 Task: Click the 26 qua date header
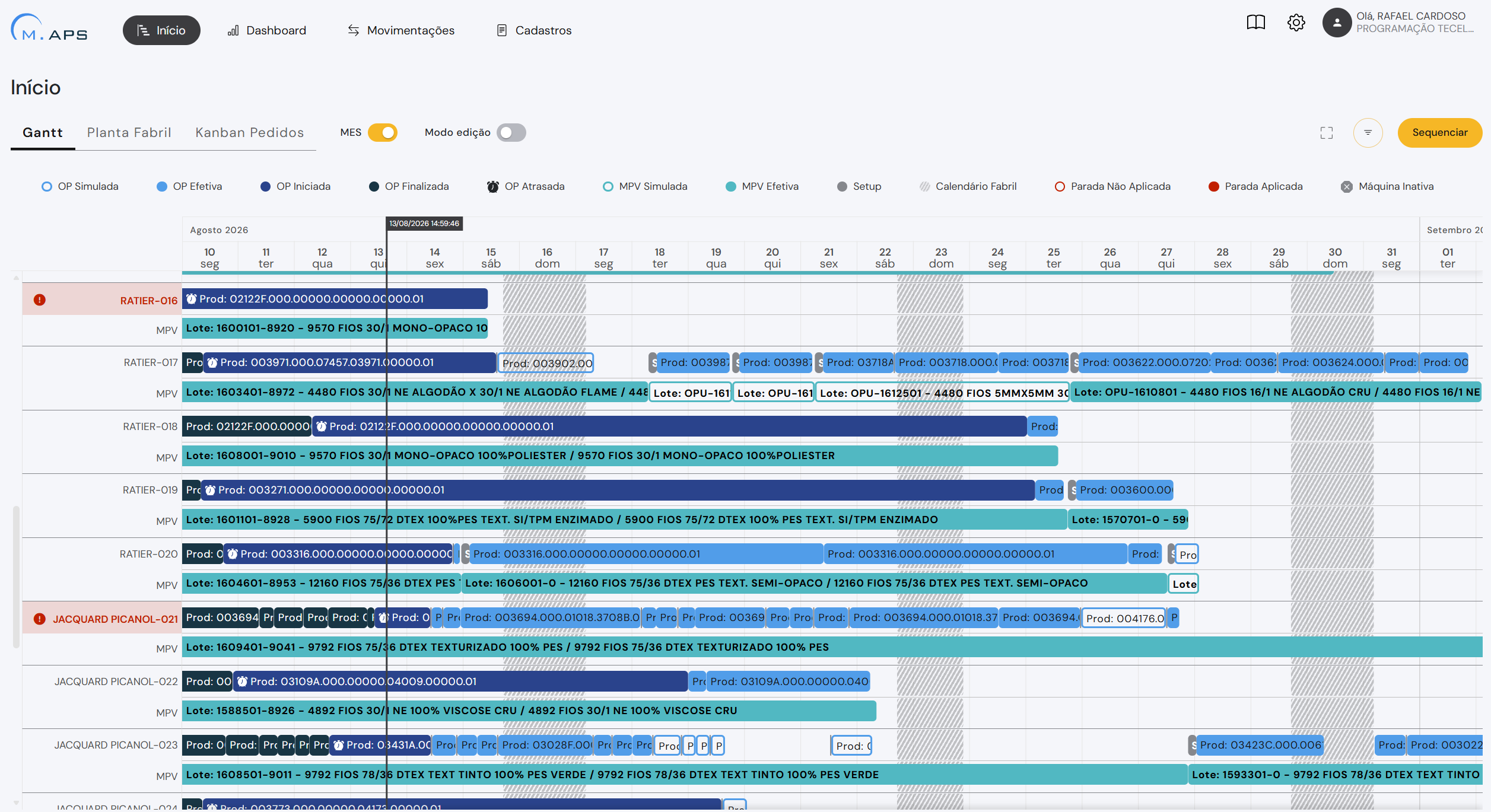click(x=1110, y=258)
